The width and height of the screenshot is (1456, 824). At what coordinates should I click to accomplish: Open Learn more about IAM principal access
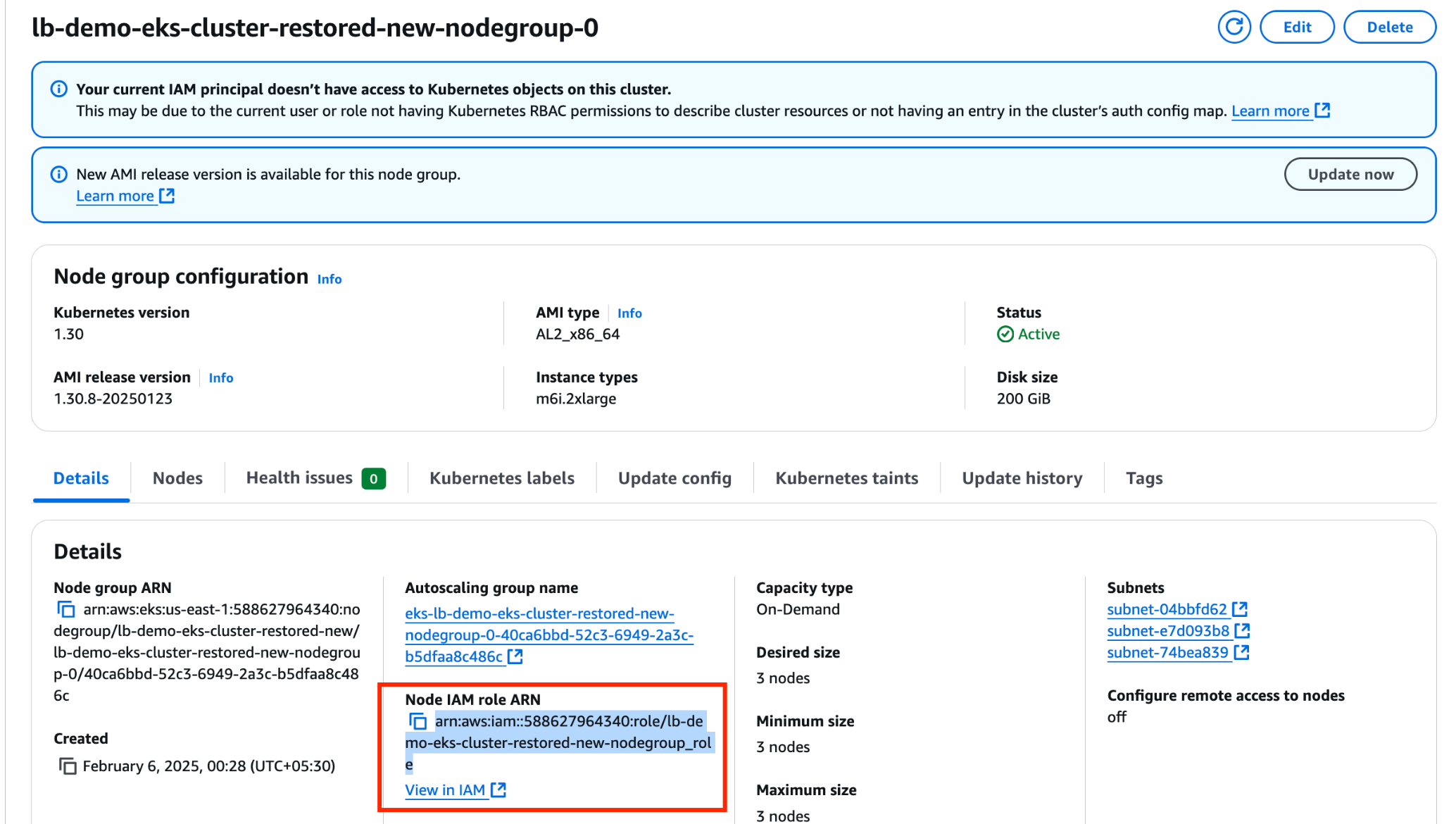[x=1280, y=111]
